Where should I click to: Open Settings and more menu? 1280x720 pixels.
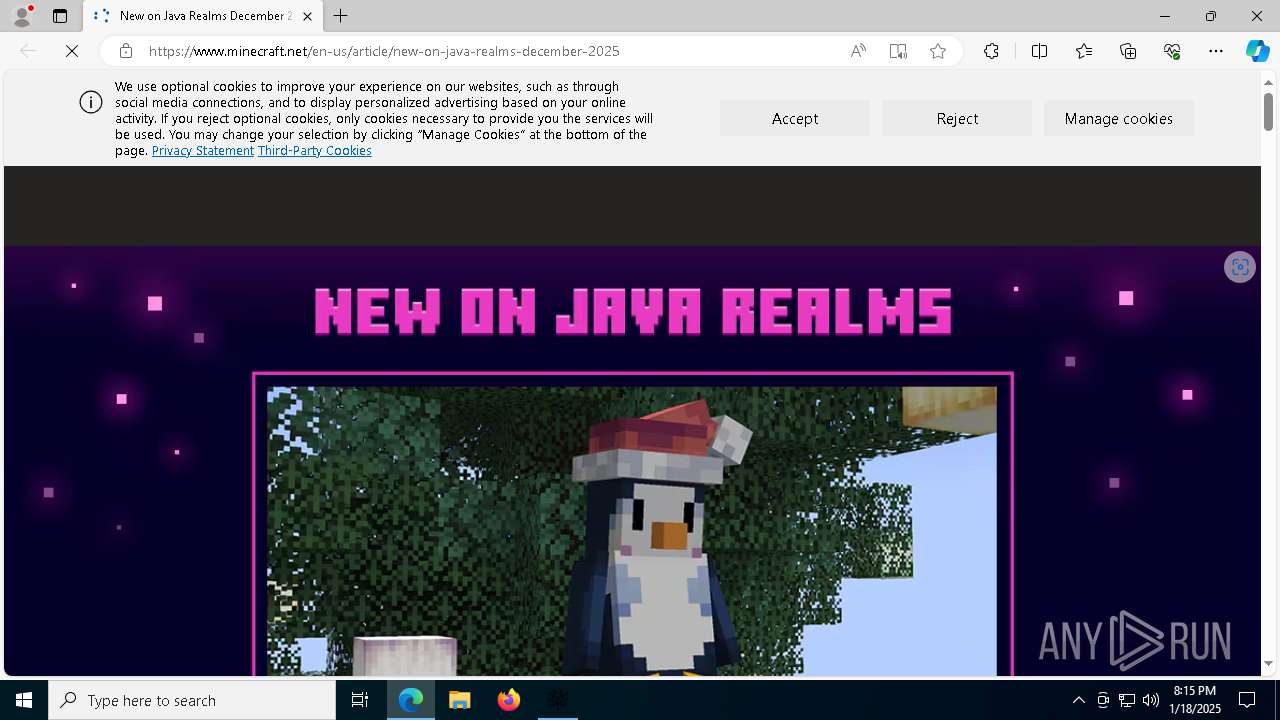(1216, 51)
